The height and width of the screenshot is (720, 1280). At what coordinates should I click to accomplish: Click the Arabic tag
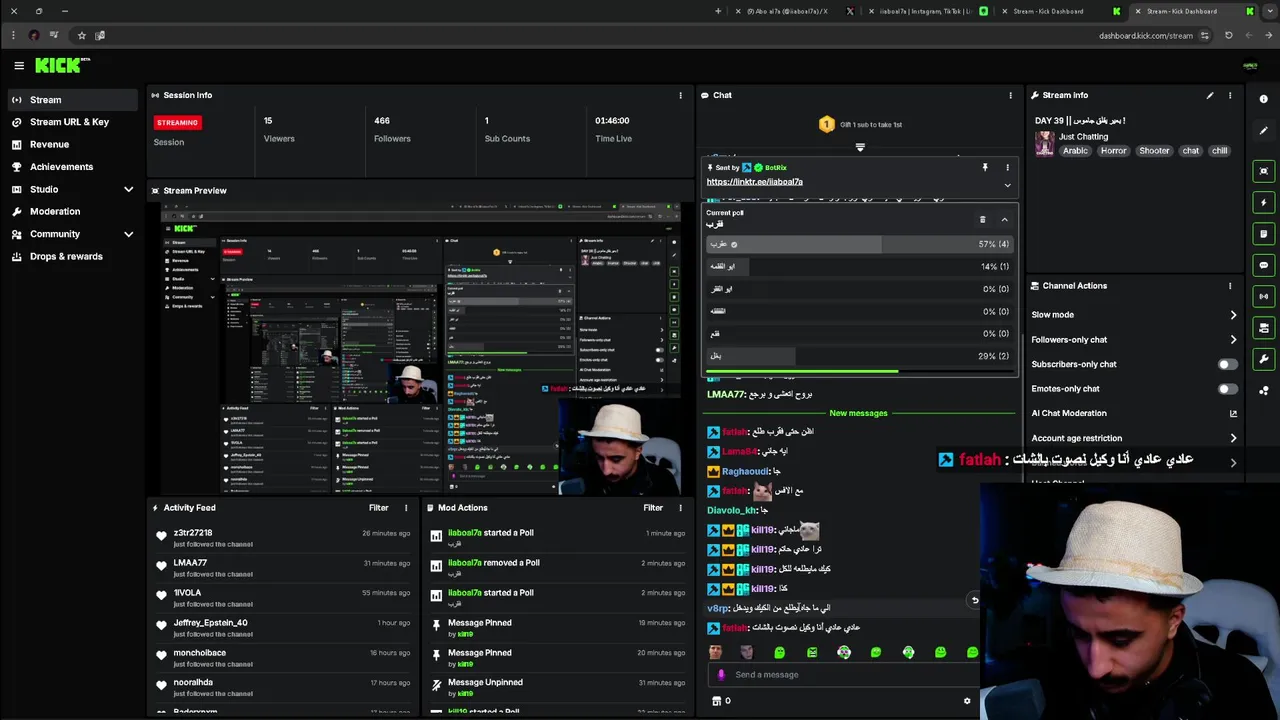(x=1075, y=151)
